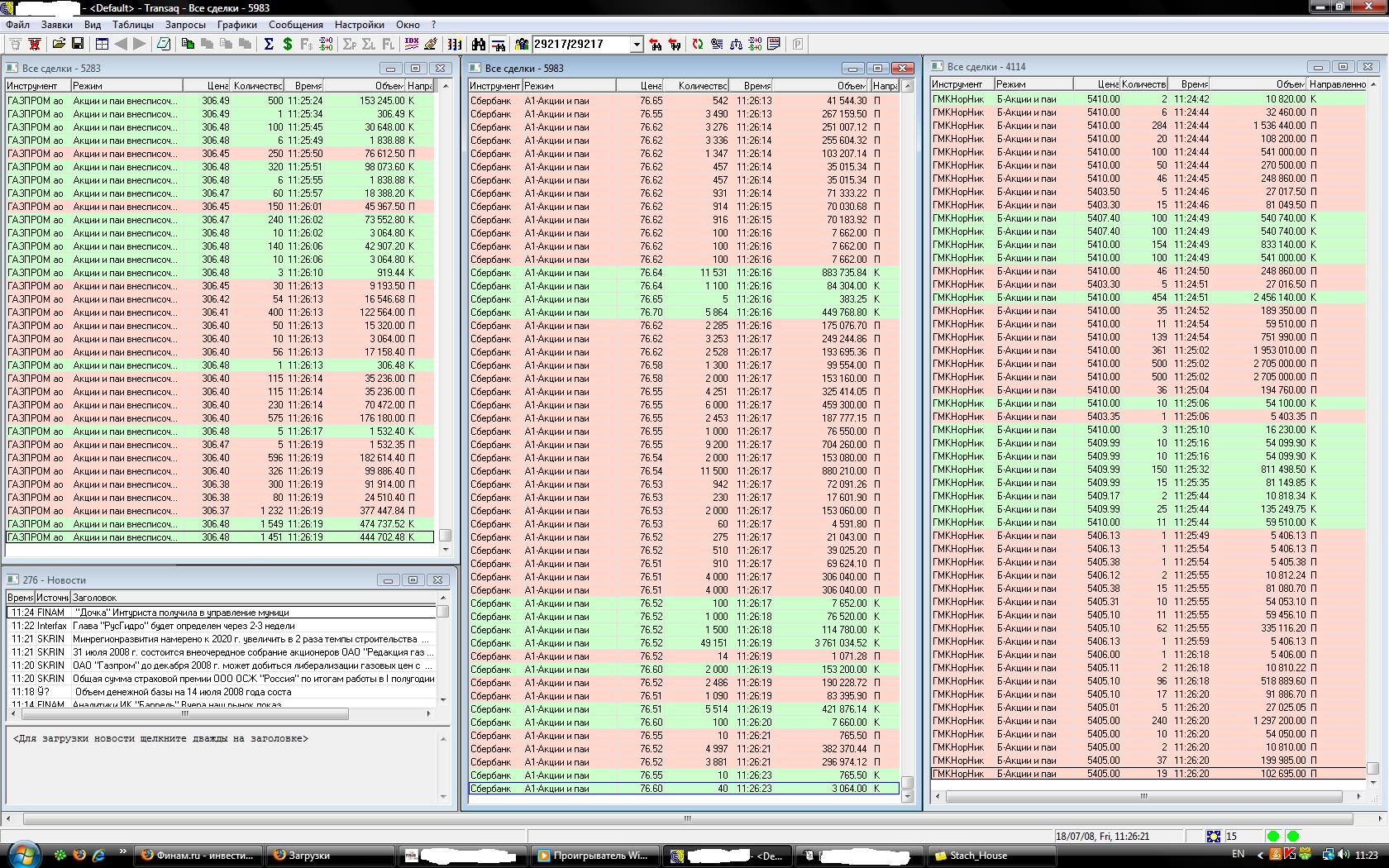Click the green dollar sign icon
The image size is (1389, 868).
(x=288, y=44)
